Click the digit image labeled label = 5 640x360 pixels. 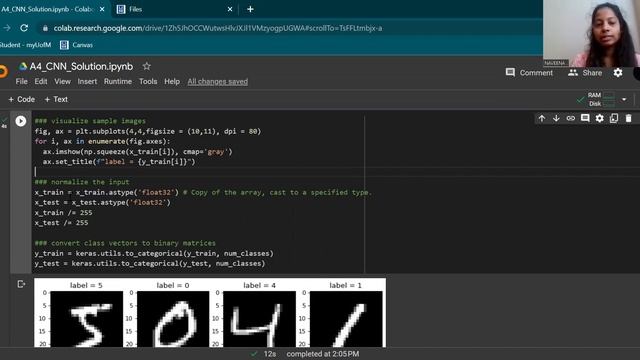click(86, 319)
